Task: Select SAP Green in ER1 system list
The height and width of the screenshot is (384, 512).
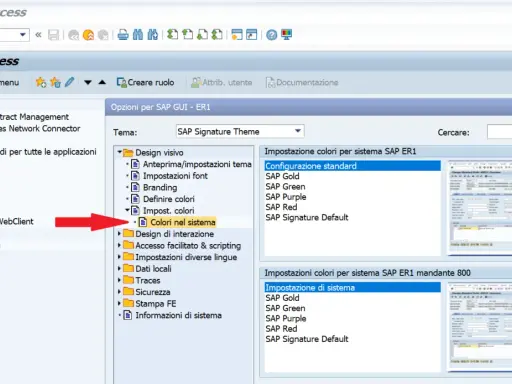Action: (x=353, y=186)
